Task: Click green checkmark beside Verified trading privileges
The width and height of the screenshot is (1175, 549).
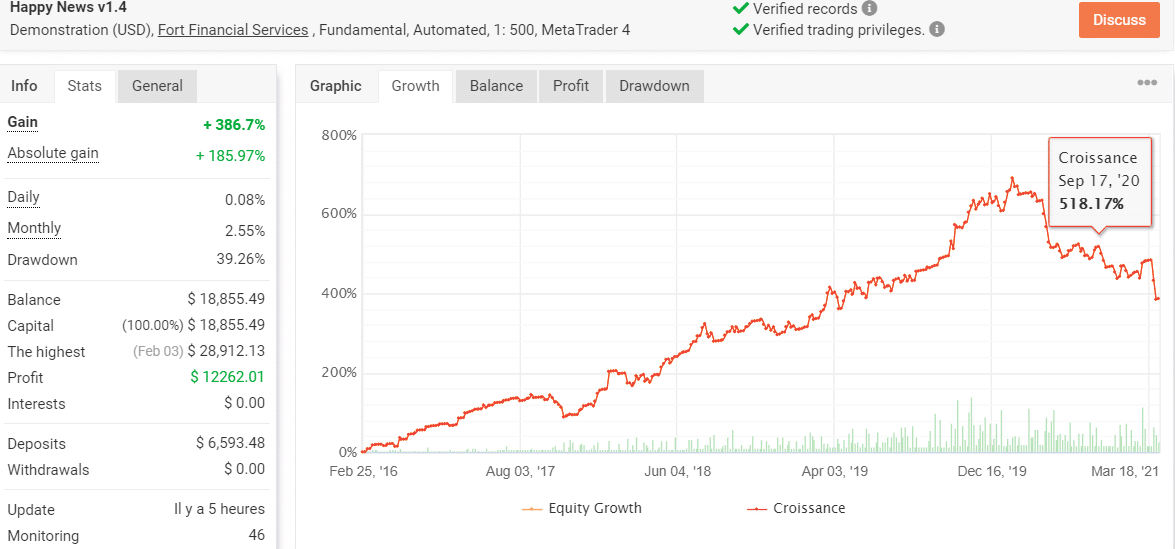Action: click(740, 30)
